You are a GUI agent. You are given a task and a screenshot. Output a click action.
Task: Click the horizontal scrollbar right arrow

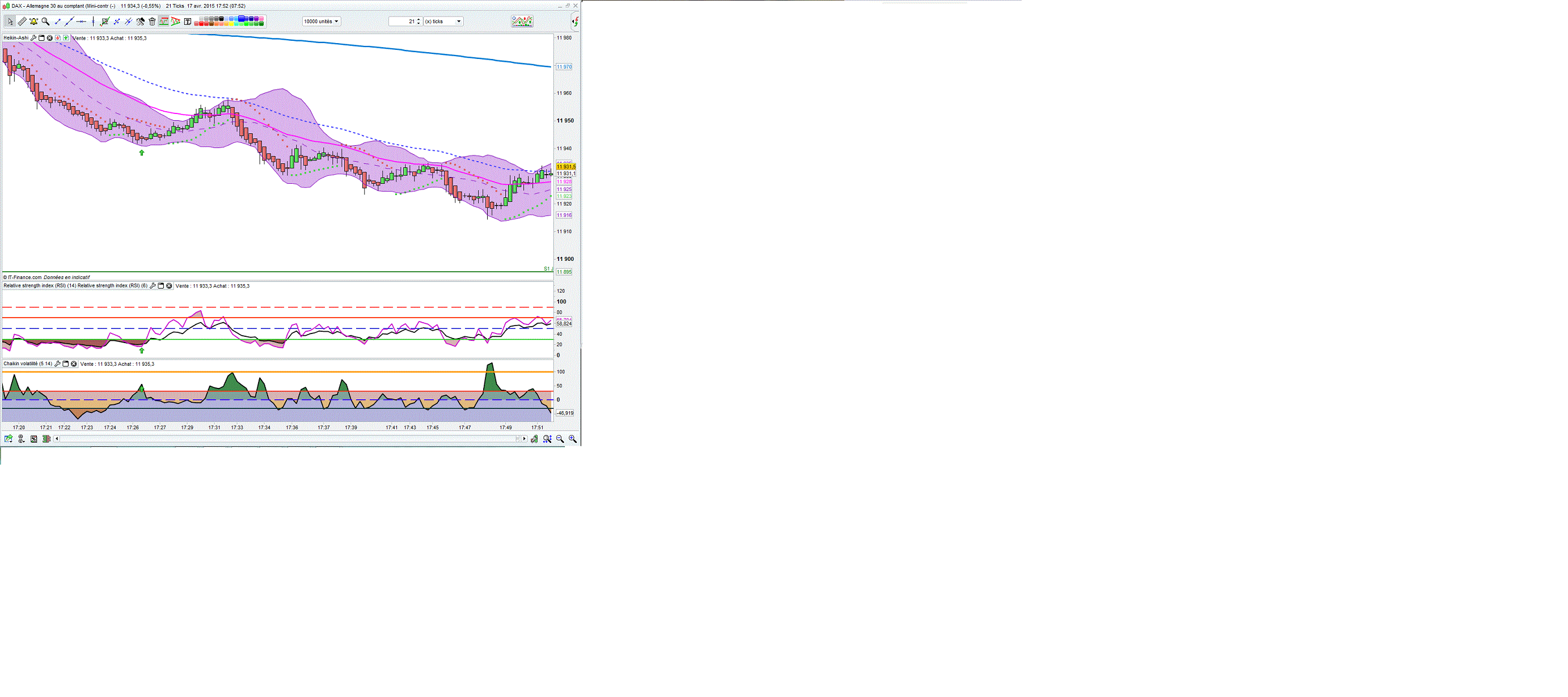pyautogui.click(x=524, y=439)
